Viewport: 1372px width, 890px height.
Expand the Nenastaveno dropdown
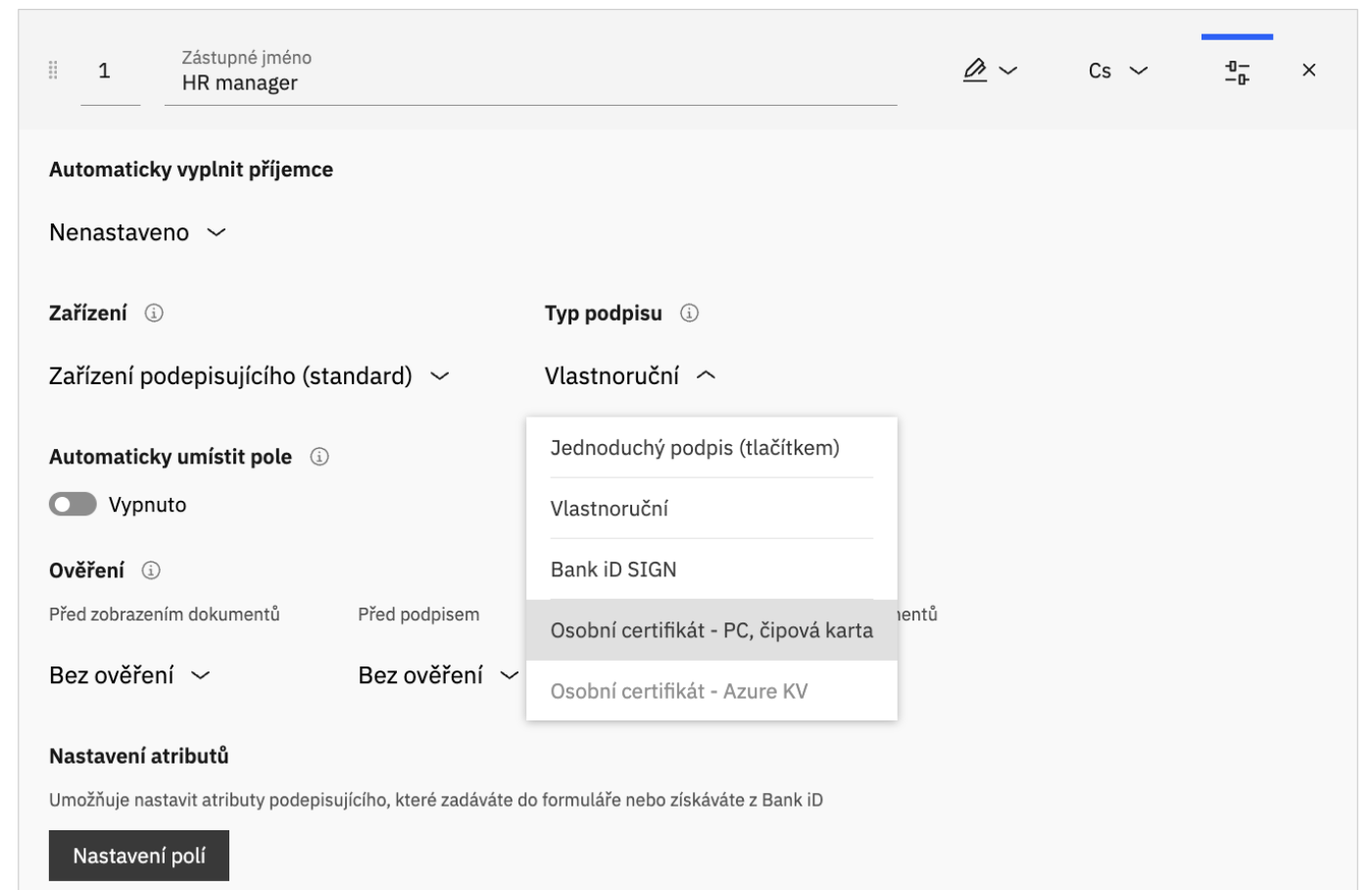[x=137, y=232]
